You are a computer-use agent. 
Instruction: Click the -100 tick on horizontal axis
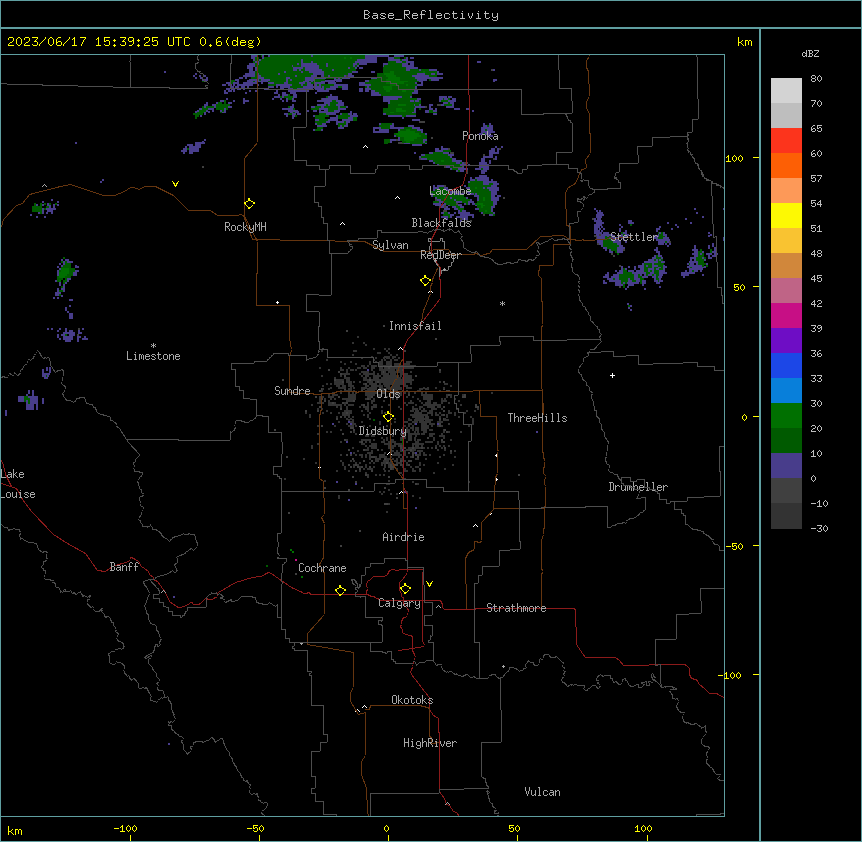click(125, 828)
